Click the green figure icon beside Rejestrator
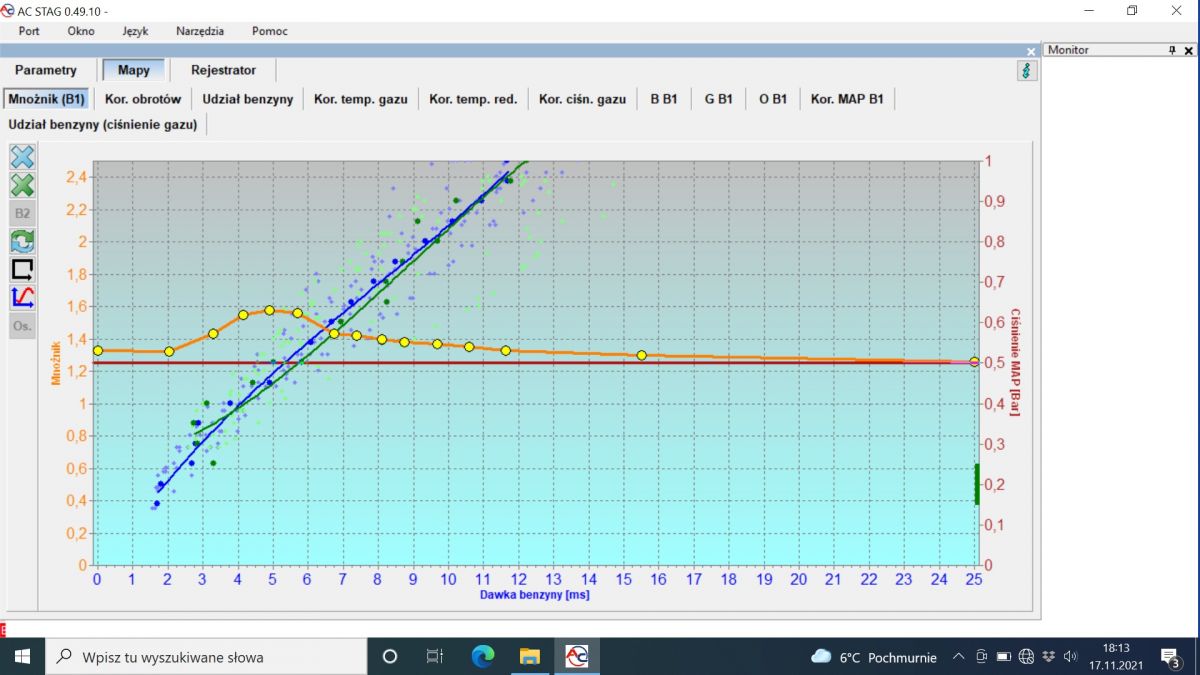 point(1026,71)
